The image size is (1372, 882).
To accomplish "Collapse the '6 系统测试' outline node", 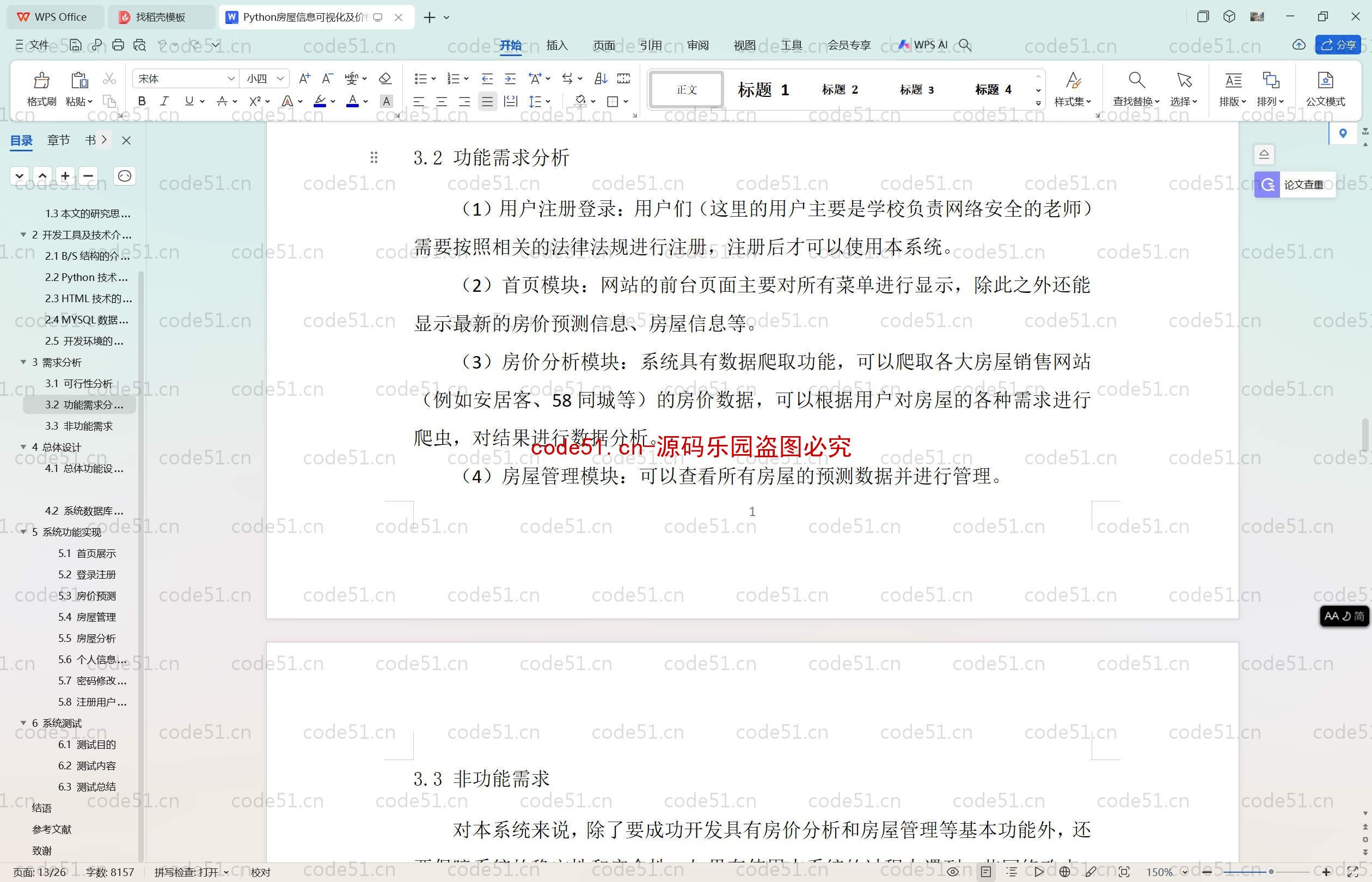I will 23,723.
